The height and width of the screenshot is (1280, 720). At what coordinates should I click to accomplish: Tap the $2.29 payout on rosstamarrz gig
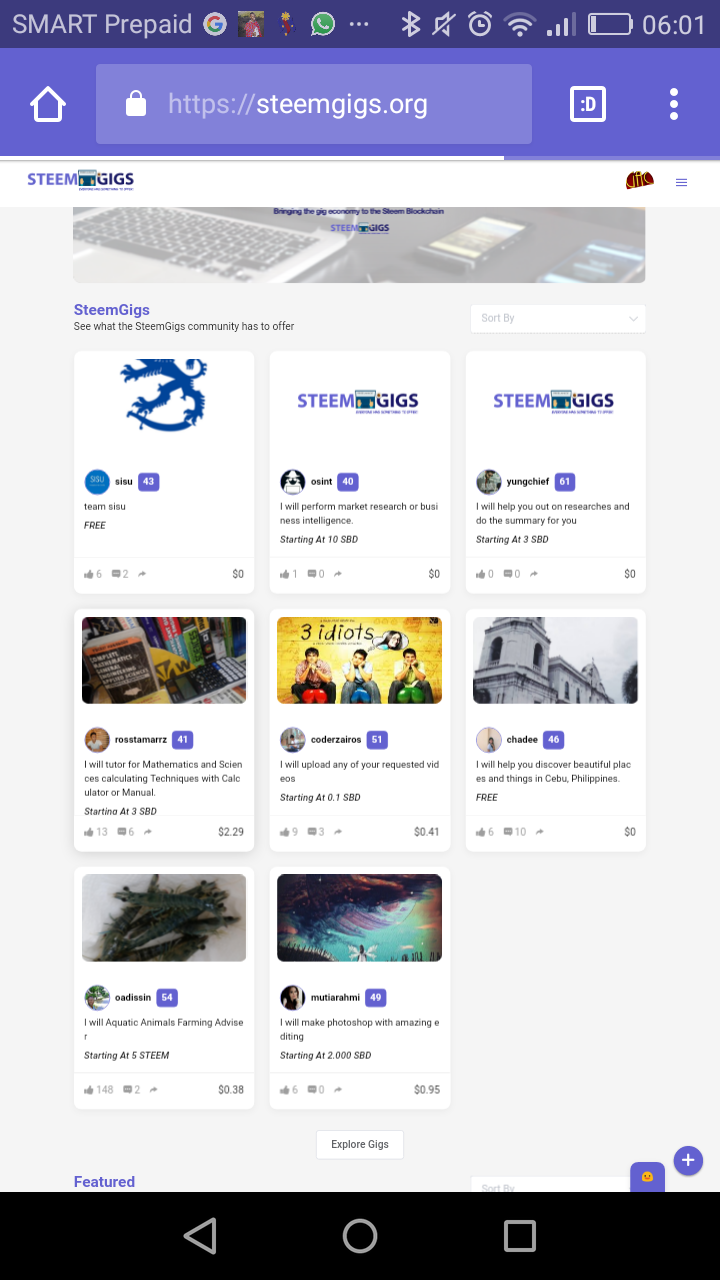click(x=231, y=832)
